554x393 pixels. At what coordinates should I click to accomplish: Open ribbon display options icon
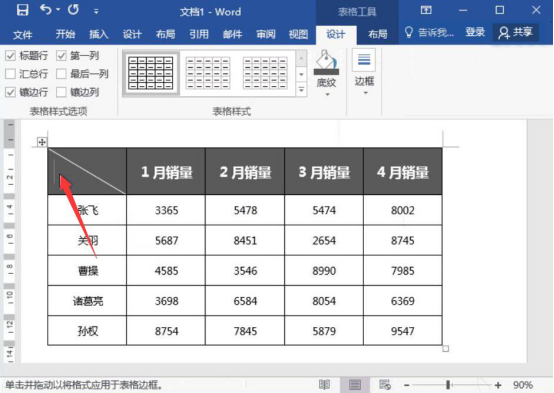click(426, 10)
